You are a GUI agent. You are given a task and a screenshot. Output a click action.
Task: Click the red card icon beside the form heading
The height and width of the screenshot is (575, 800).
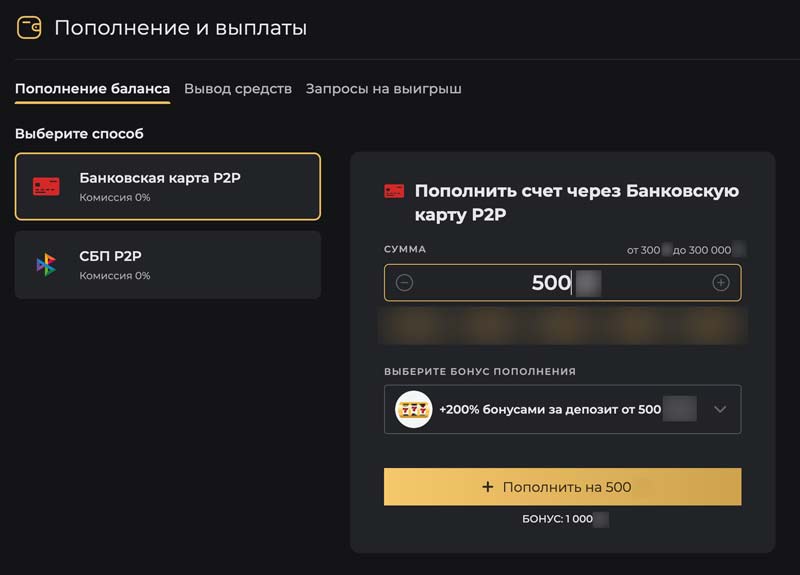[394, 191]
